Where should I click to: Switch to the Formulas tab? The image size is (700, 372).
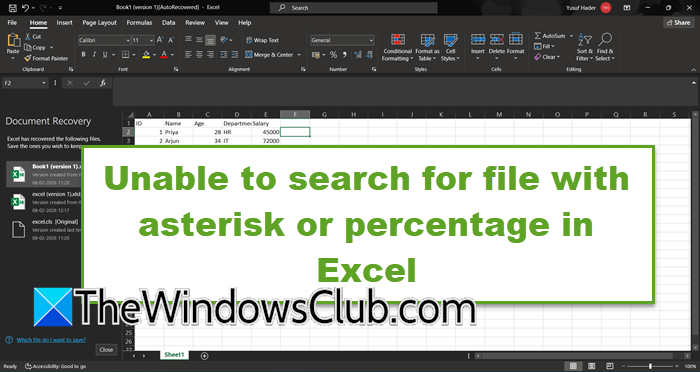point(139,22)
